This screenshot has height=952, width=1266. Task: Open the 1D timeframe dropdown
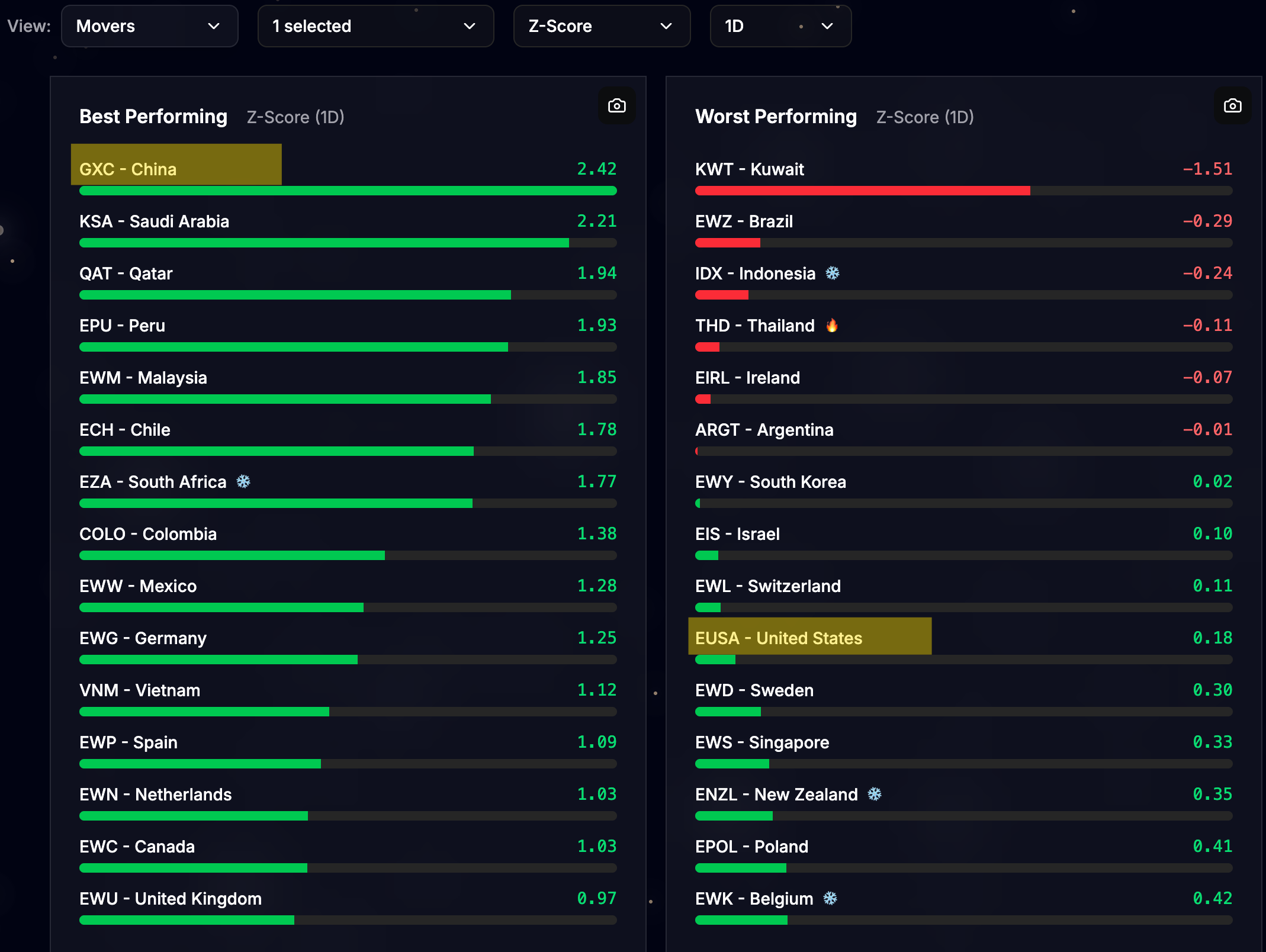(x=780, y=26)
